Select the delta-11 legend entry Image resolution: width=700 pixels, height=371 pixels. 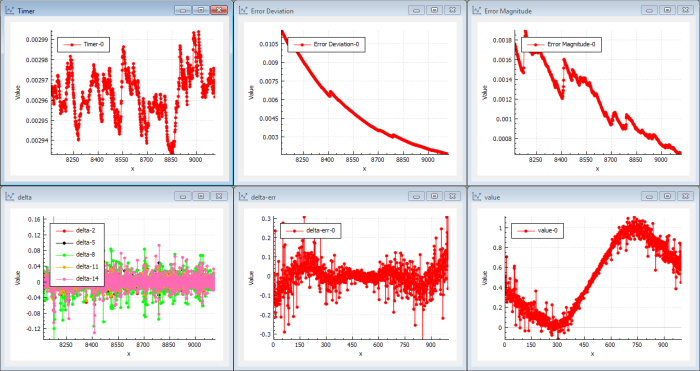point(76,267)
